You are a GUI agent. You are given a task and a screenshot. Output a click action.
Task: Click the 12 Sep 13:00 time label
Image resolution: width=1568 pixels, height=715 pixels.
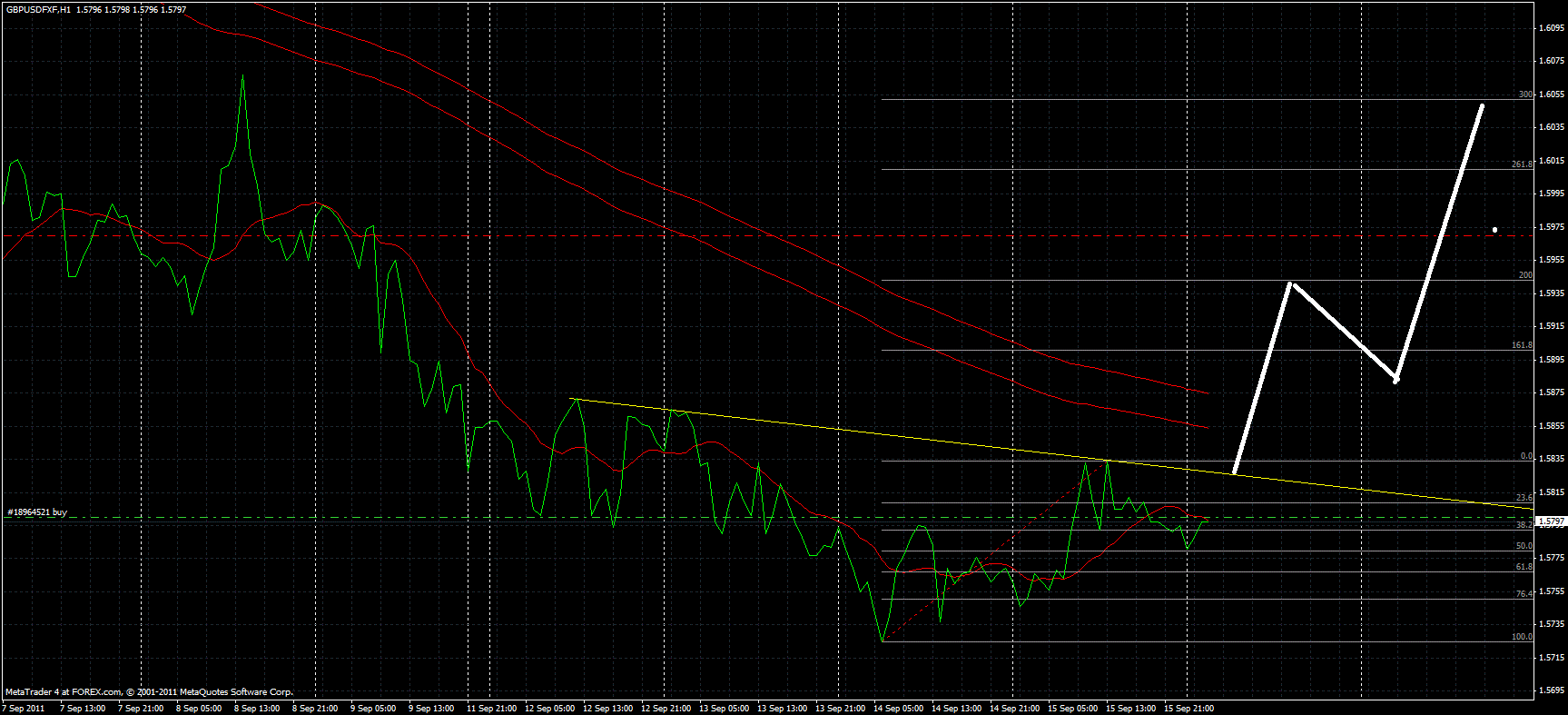608,708
